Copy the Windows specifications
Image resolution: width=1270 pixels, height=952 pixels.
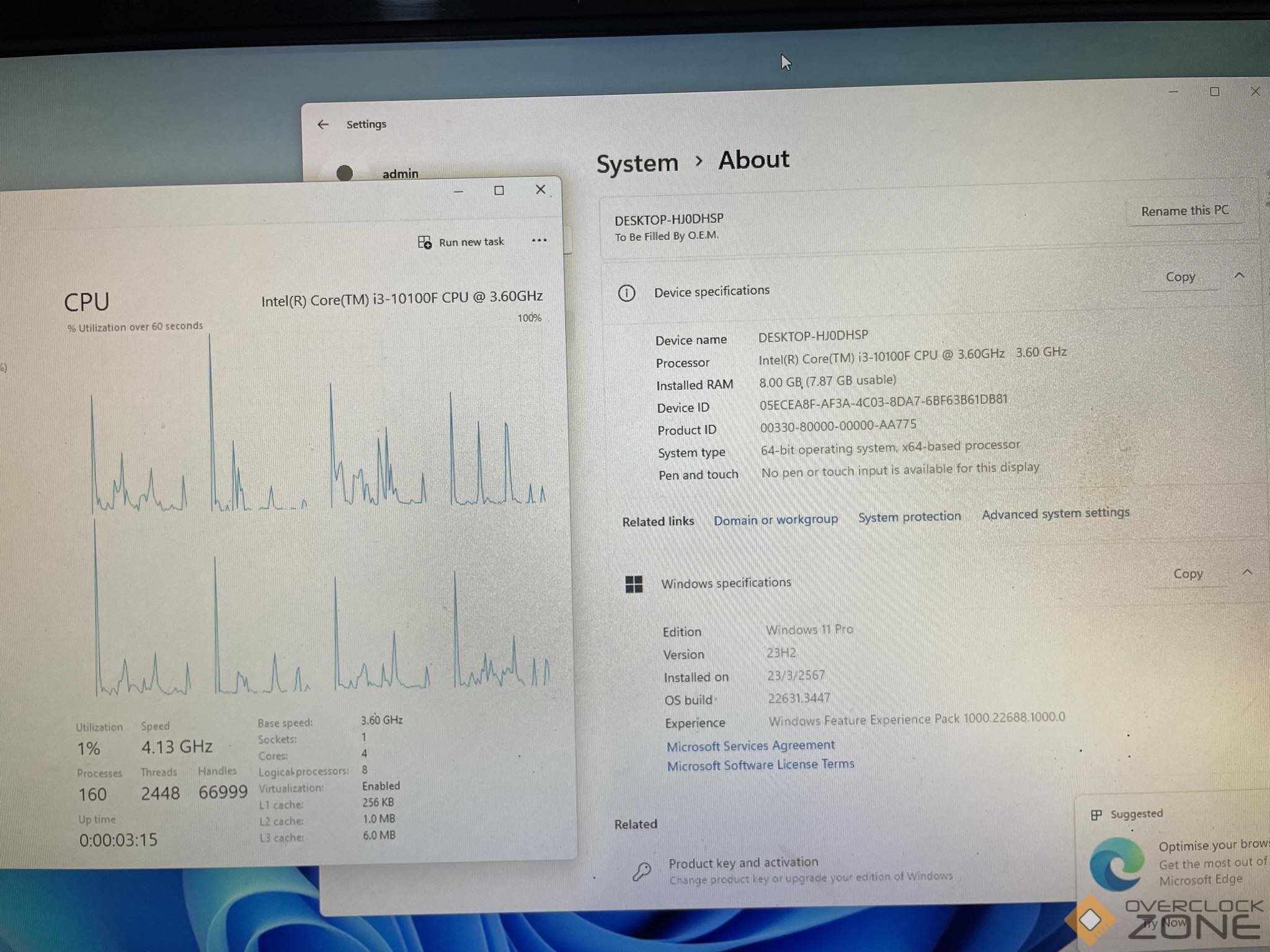[x=1188, y=574]
